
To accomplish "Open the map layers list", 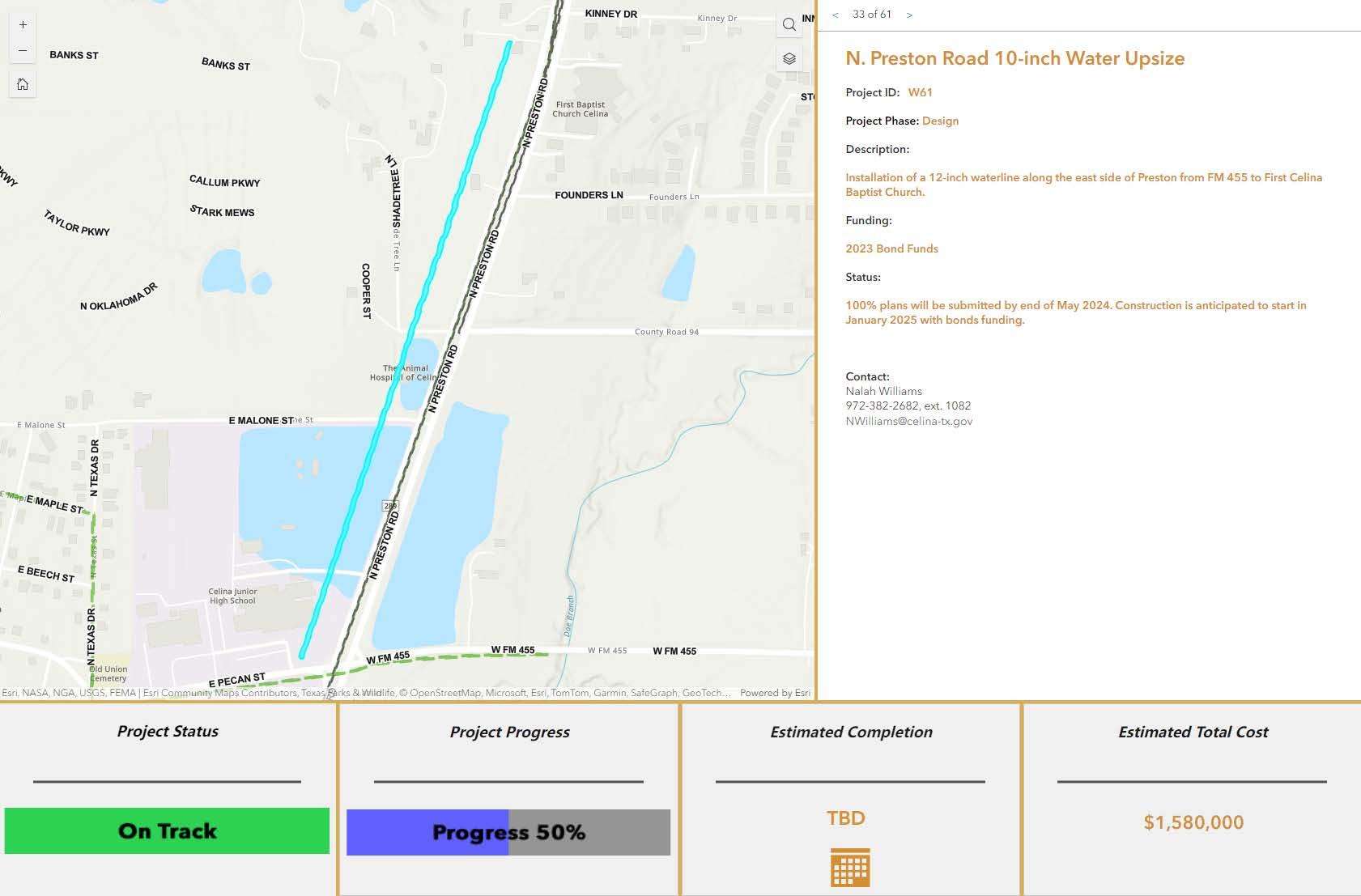I will pyautogui.click(x=789, y=58).
